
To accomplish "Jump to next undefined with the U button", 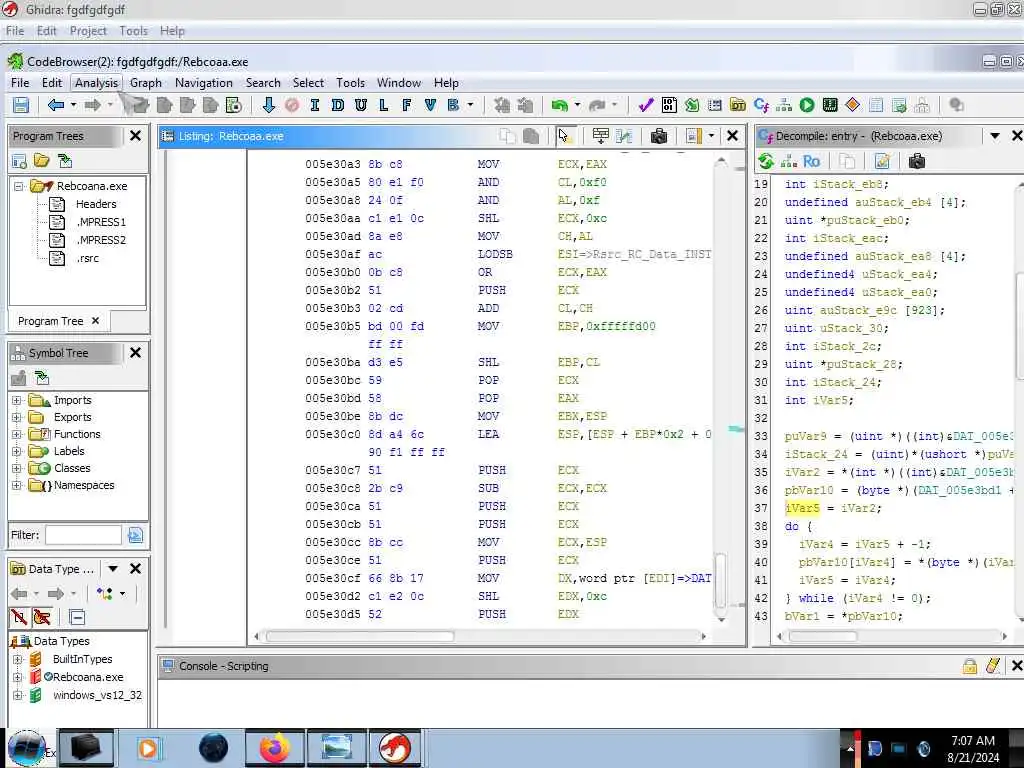I will [x=360, y=104].
